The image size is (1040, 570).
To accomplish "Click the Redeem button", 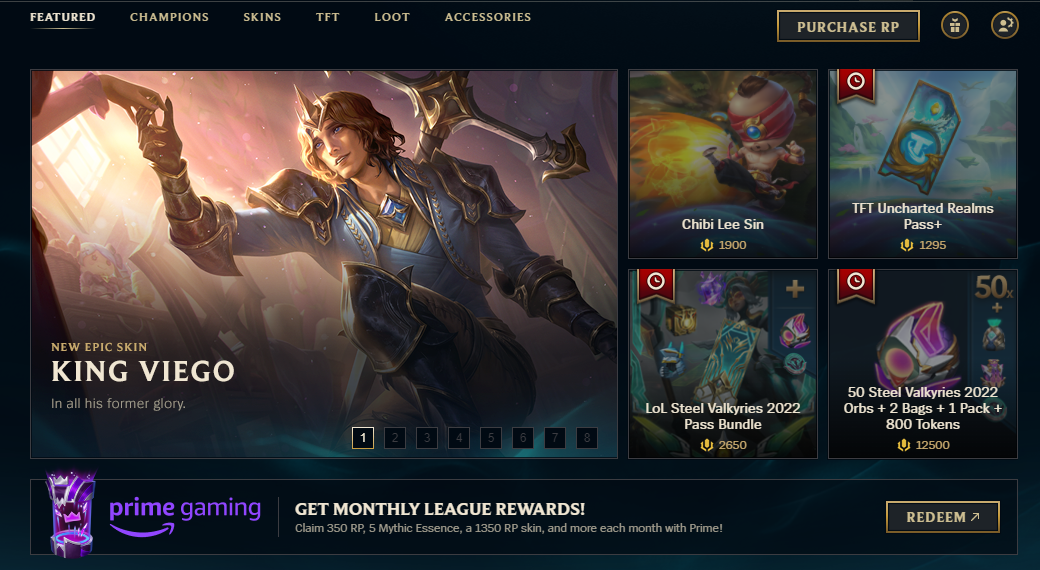I will (942, 517).
